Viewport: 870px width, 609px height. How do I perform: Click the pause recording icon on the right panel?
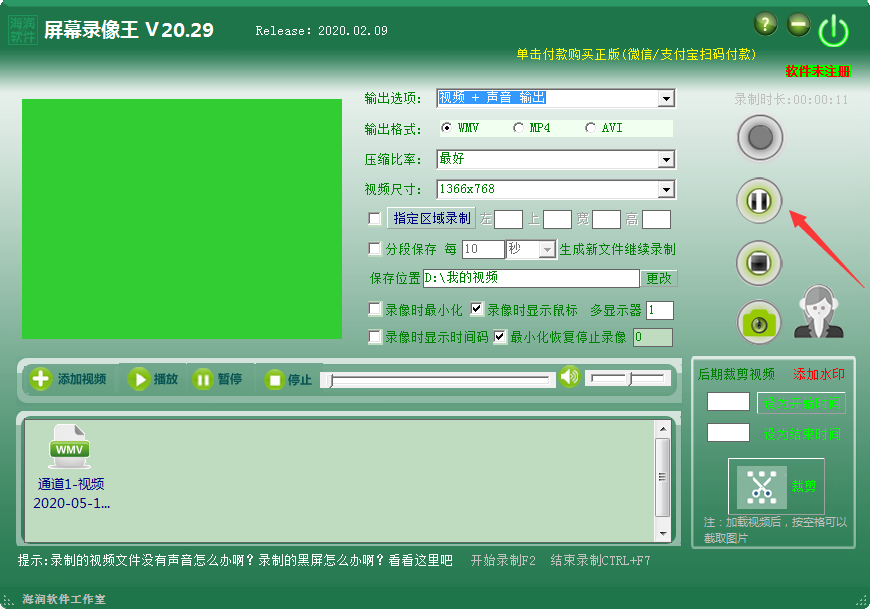pos(758,200)
